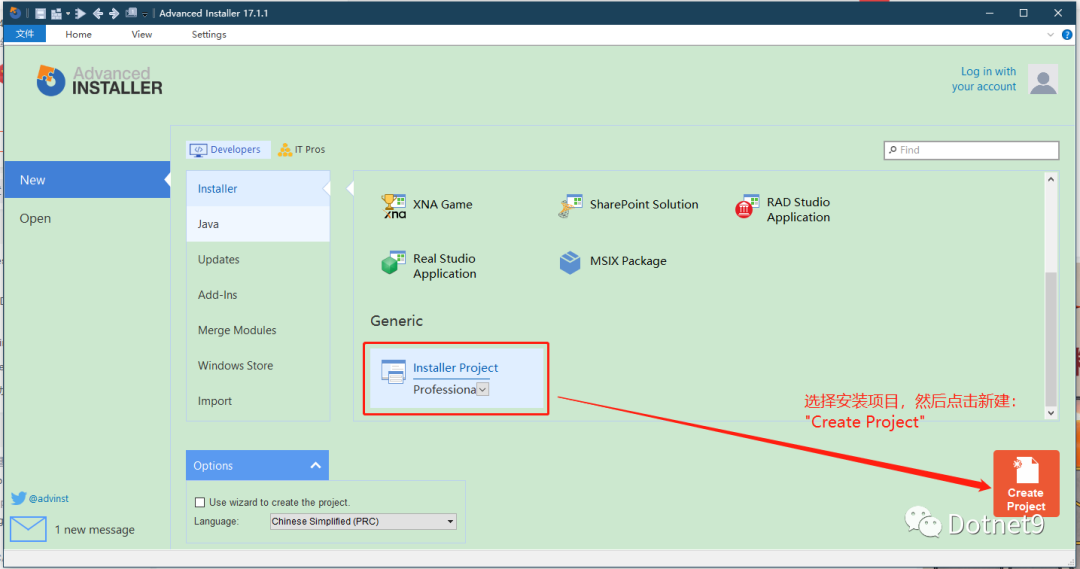This screenshot has height=569, width=1080.
Task: Select the Merge Modules category
Action: coord(258,330)
